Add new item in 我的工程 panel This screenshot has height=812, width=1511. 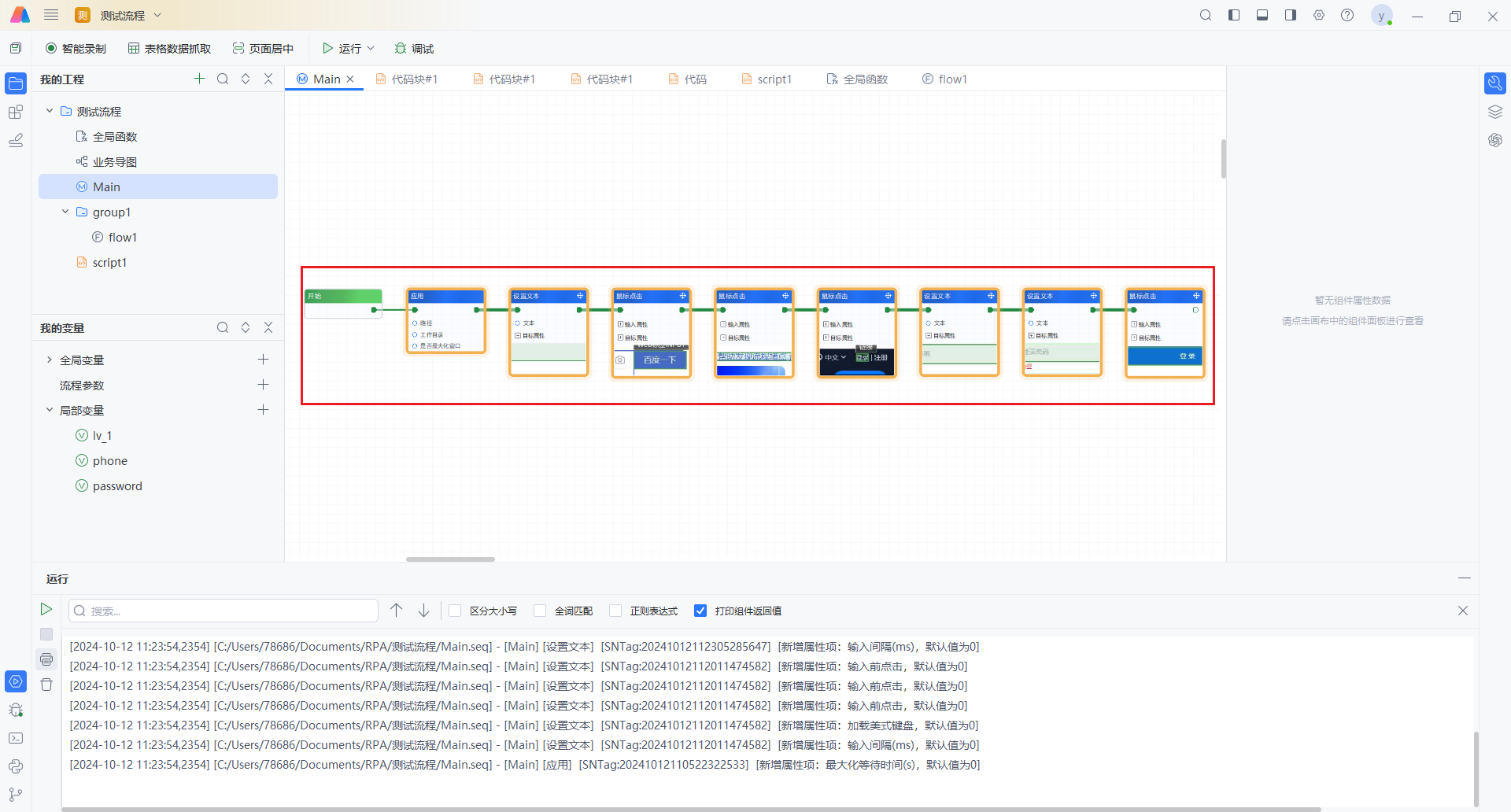[x=199, y=79]
